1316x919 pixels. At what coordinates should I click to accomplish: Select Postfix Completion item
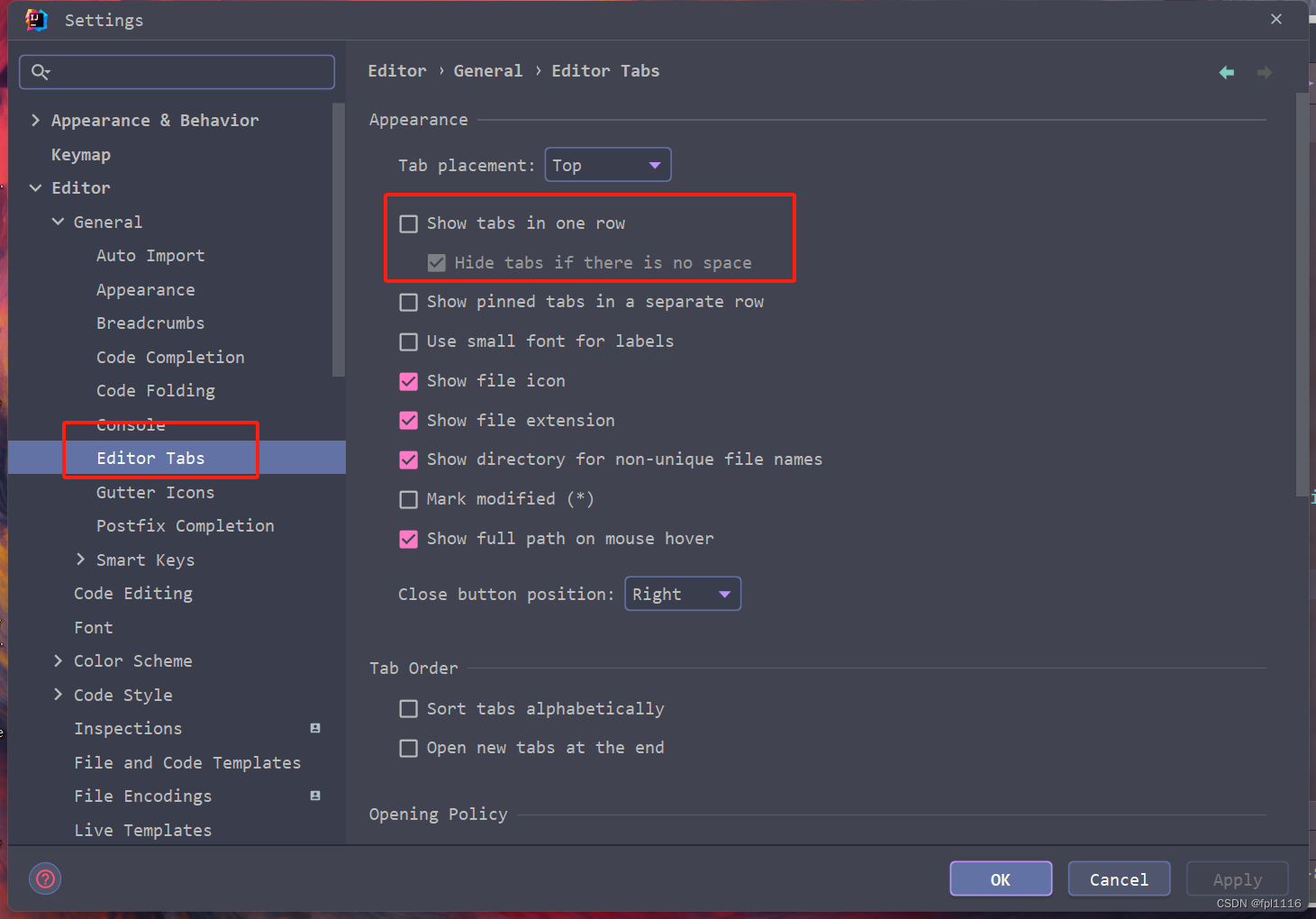[x=186, y=525]
